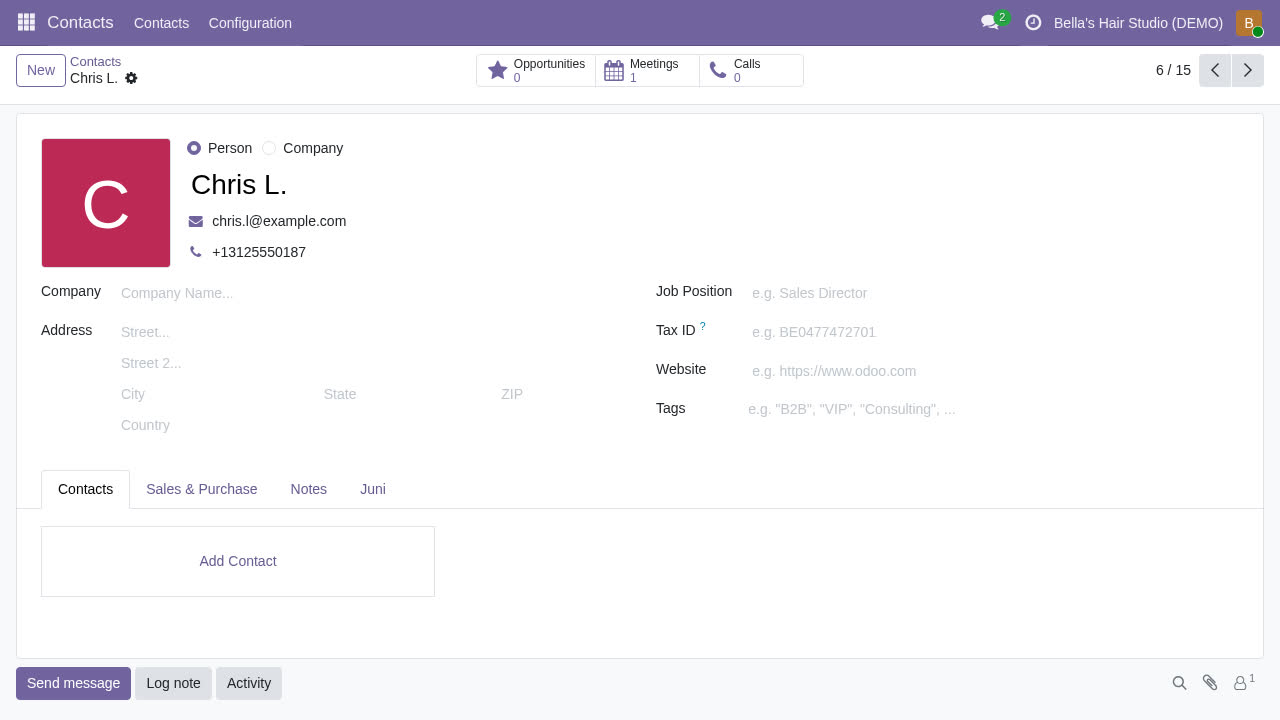Select the Contacts tab
This screenshot has width=1280, height=720.
85,489
